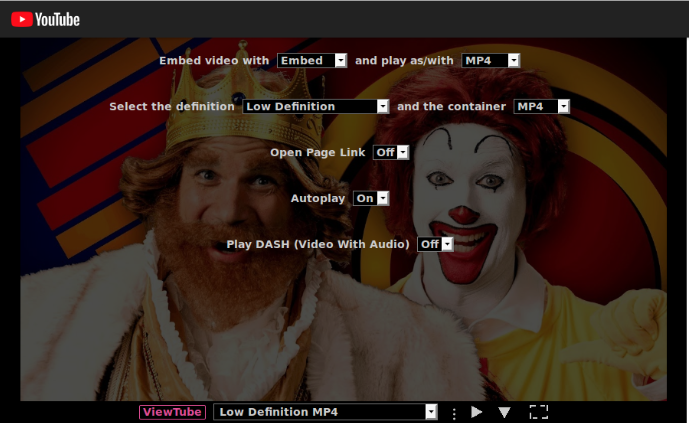Screen dimensions: 689x423
Task: Click the 'Open Page Link' label
Action: [x=318, y=152]
